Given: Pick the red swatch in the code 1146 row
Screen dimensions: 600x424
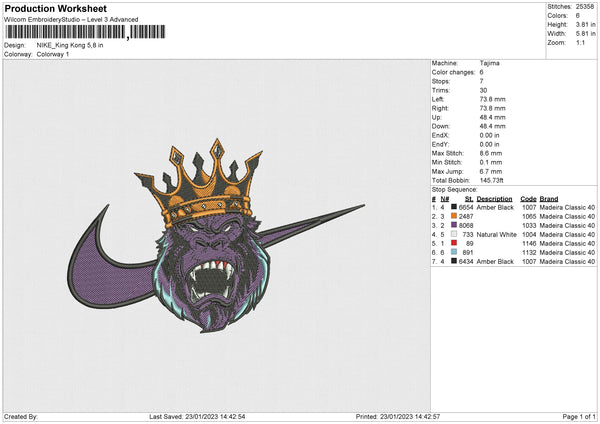Looking at the screenshot, I should 454,243.
